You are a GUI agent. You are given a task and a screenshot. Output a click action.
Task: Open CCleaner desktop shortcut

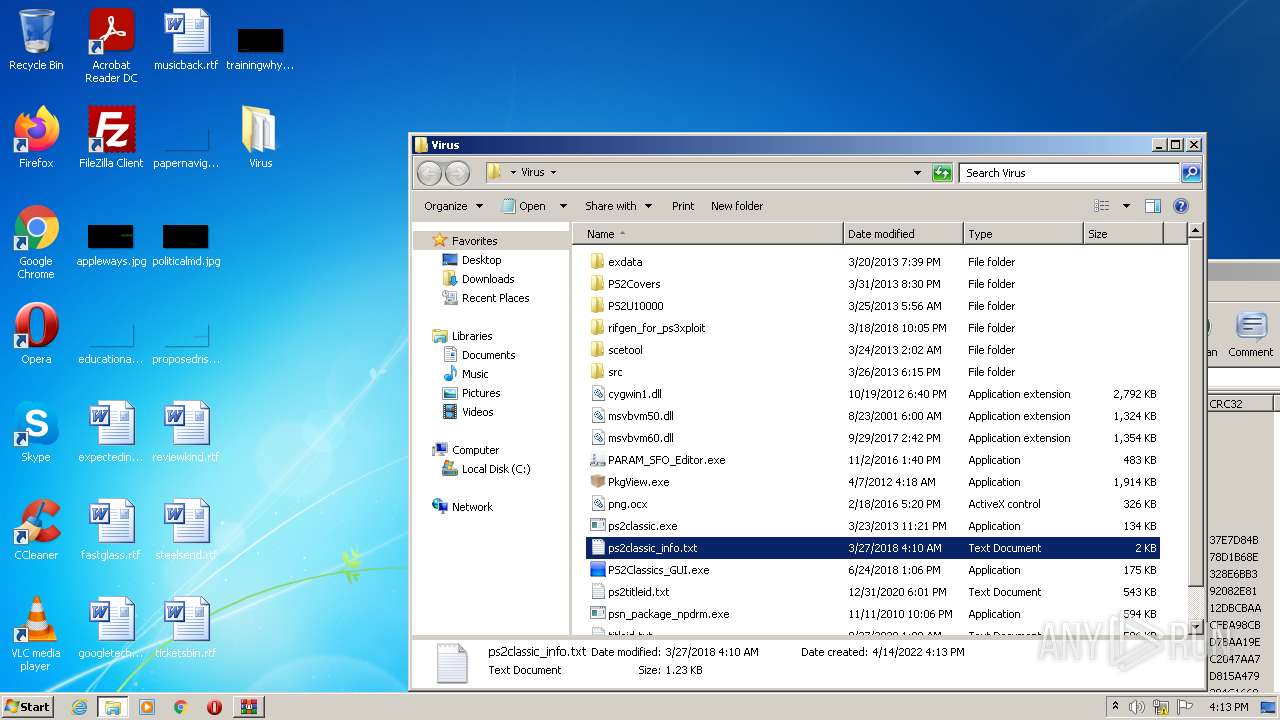click(x=36, y=530)
